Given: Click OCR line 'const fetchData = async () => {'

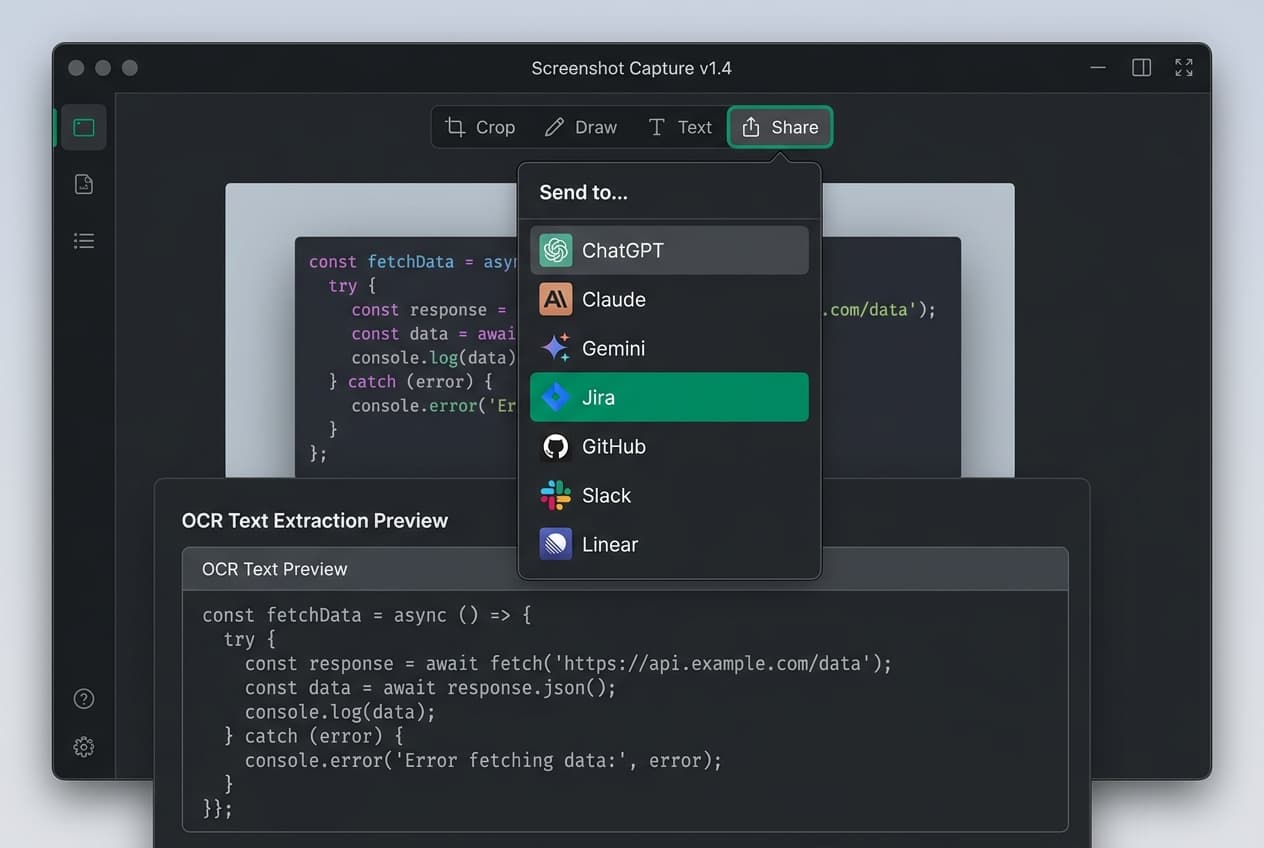Looking at the screenshot, I should pos(367,615).
